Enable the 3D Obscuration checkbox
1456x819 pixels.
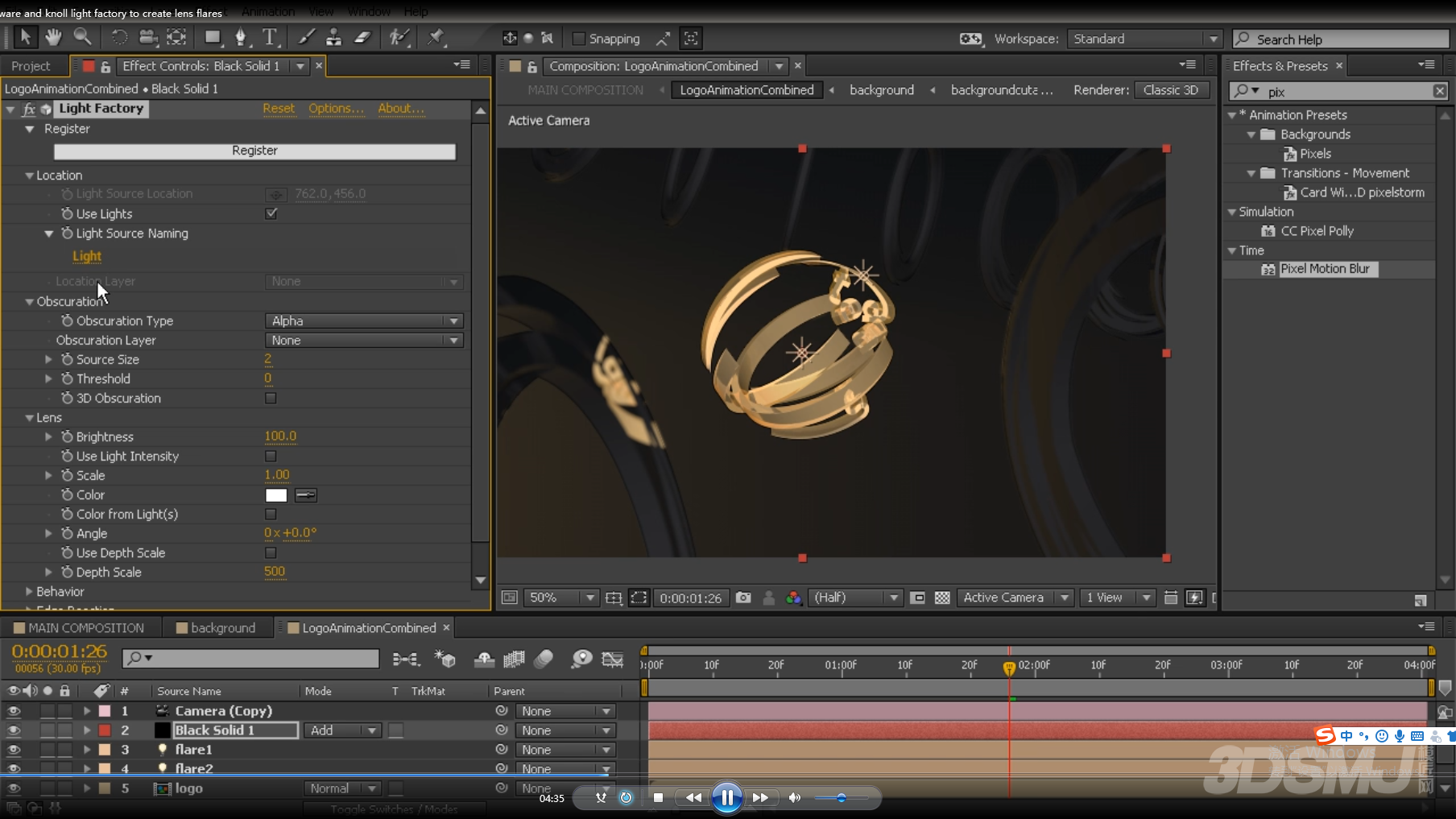tap(271, 398)
